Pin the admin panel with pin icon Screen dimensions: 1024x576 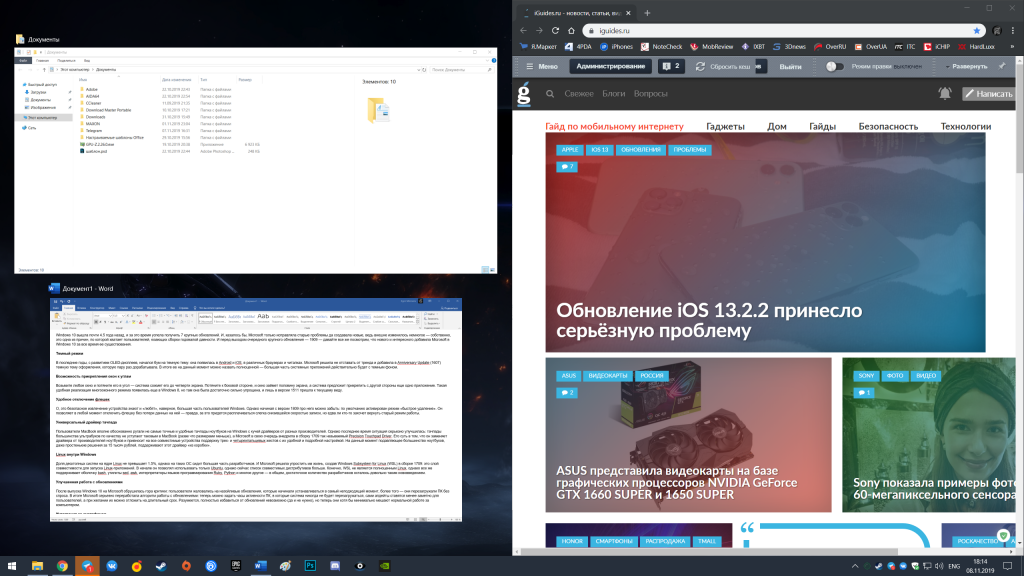pyautogui.click(x=1002, y=66)
